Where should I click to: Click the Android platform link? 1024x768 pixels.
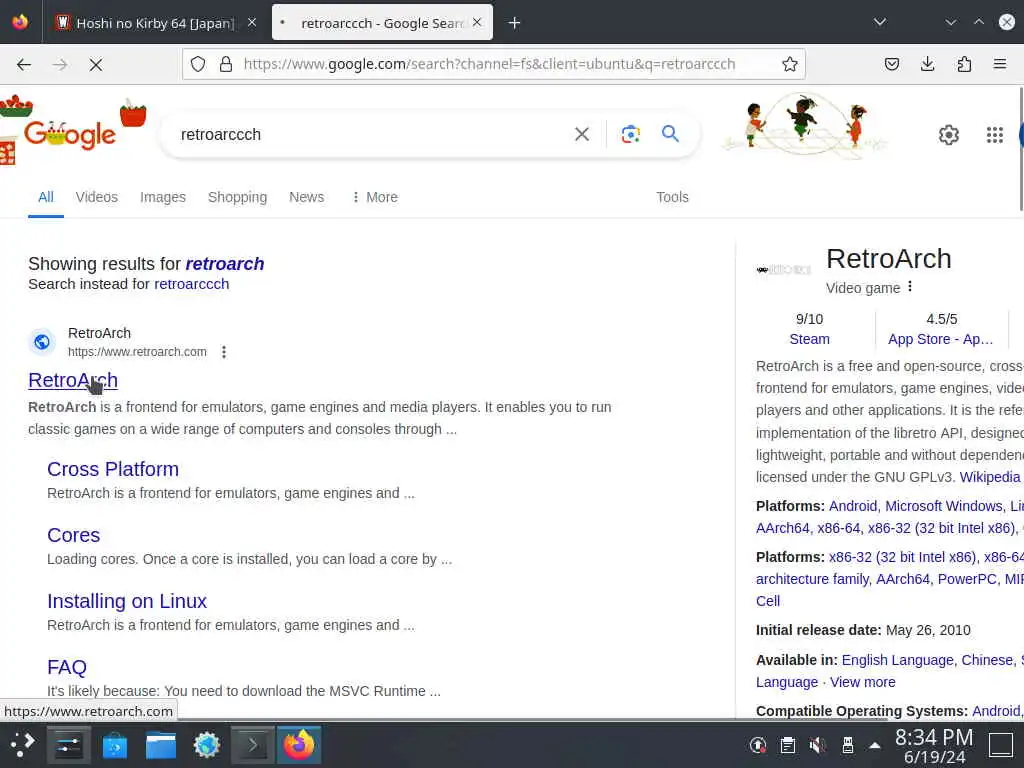pos(853,506)
